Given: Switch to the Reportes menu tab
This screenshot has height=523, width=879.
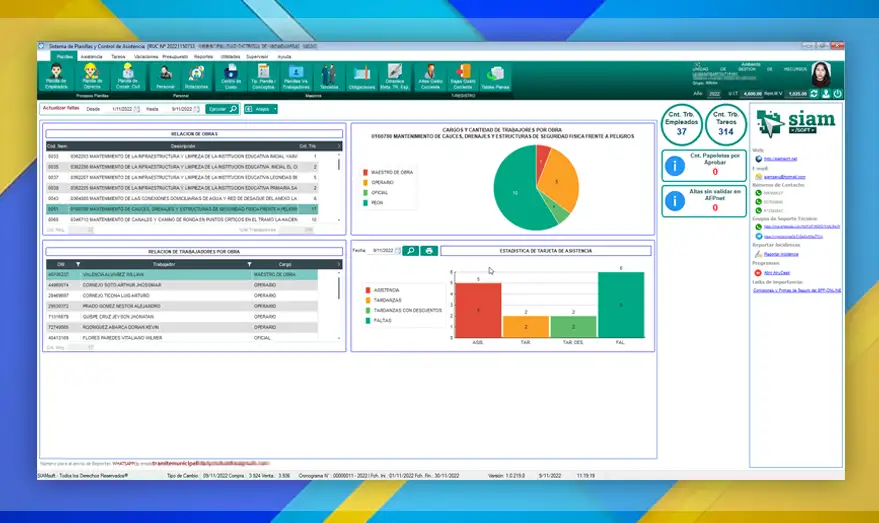Looking at the screenshot, I should 203,57.
